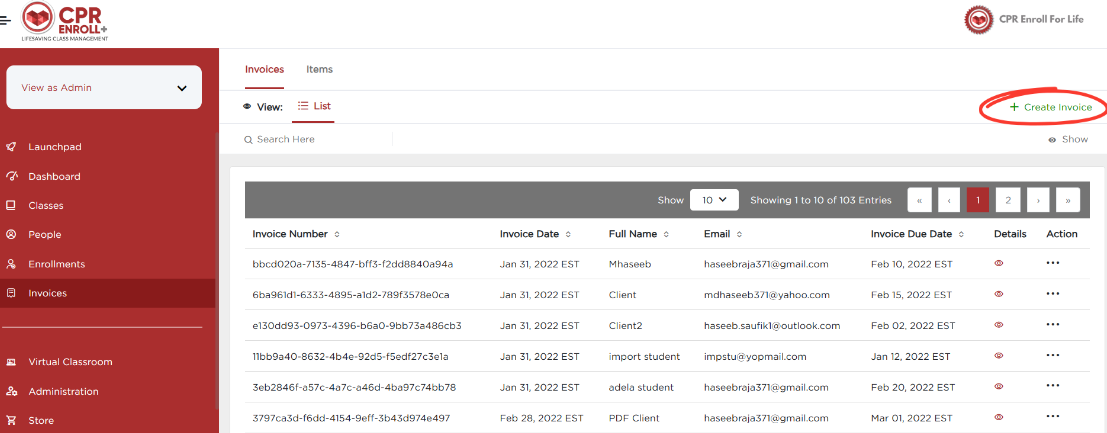Open action menu for mdhaseeb371@yahoo.com row
The width and height of the screenshot is (1107, 433).
point(1053,293)
